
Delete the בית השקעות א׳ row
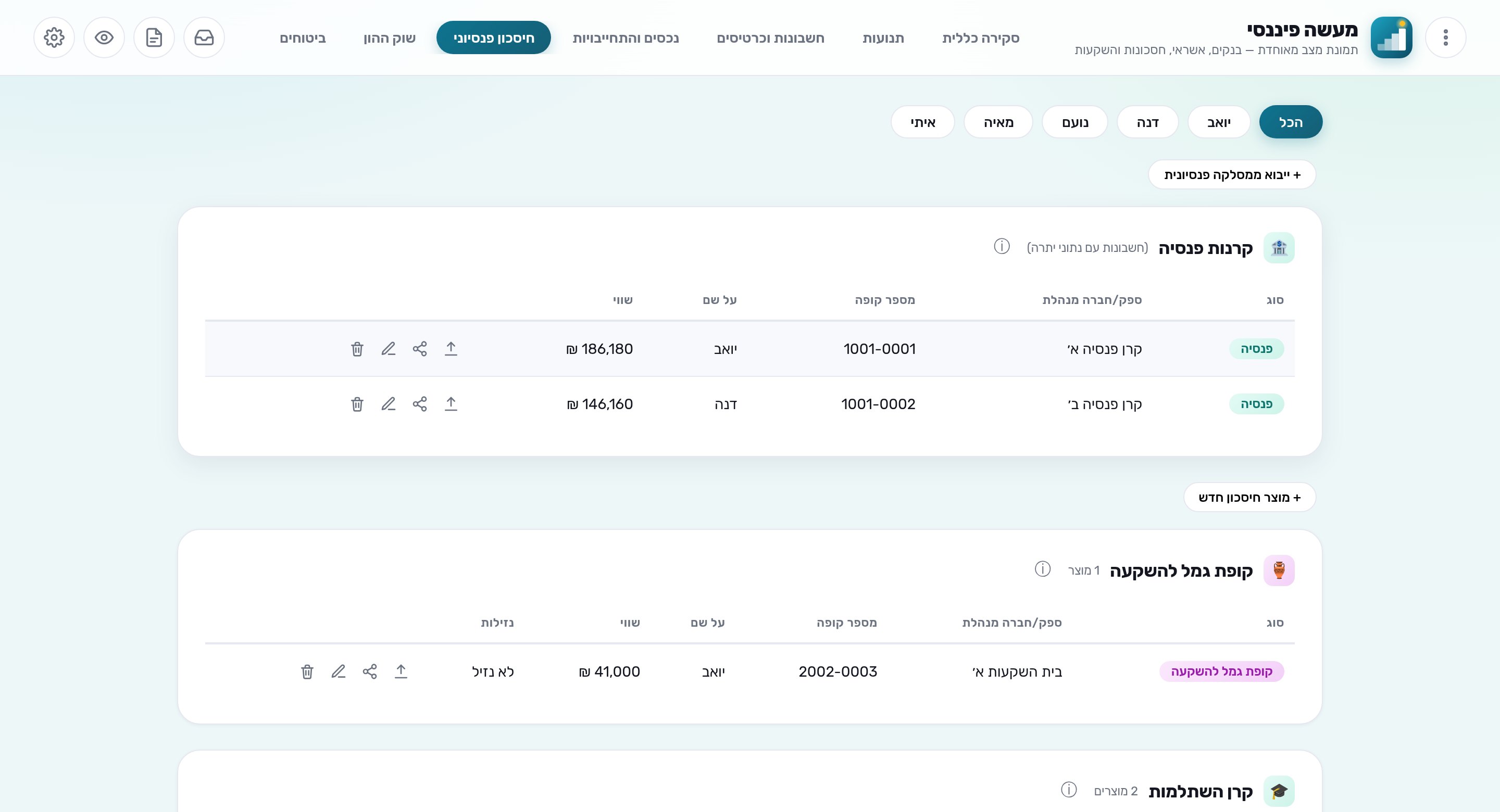307,671
